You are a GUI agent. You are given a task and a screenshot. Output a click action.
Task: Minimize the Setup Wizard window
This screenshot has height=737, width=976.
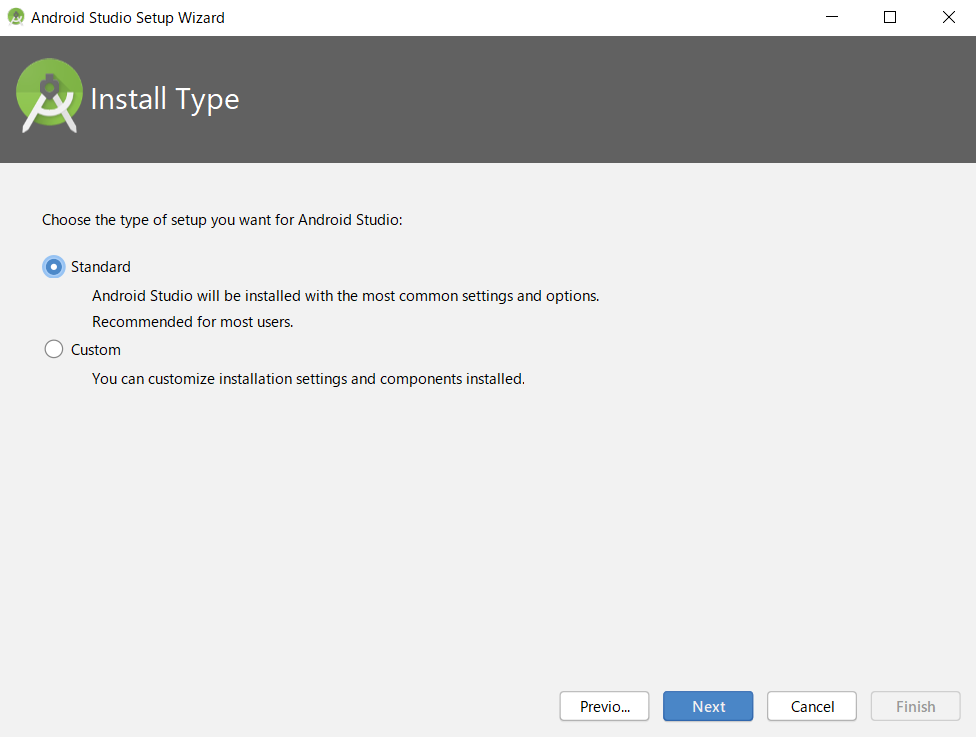point(830,18)
